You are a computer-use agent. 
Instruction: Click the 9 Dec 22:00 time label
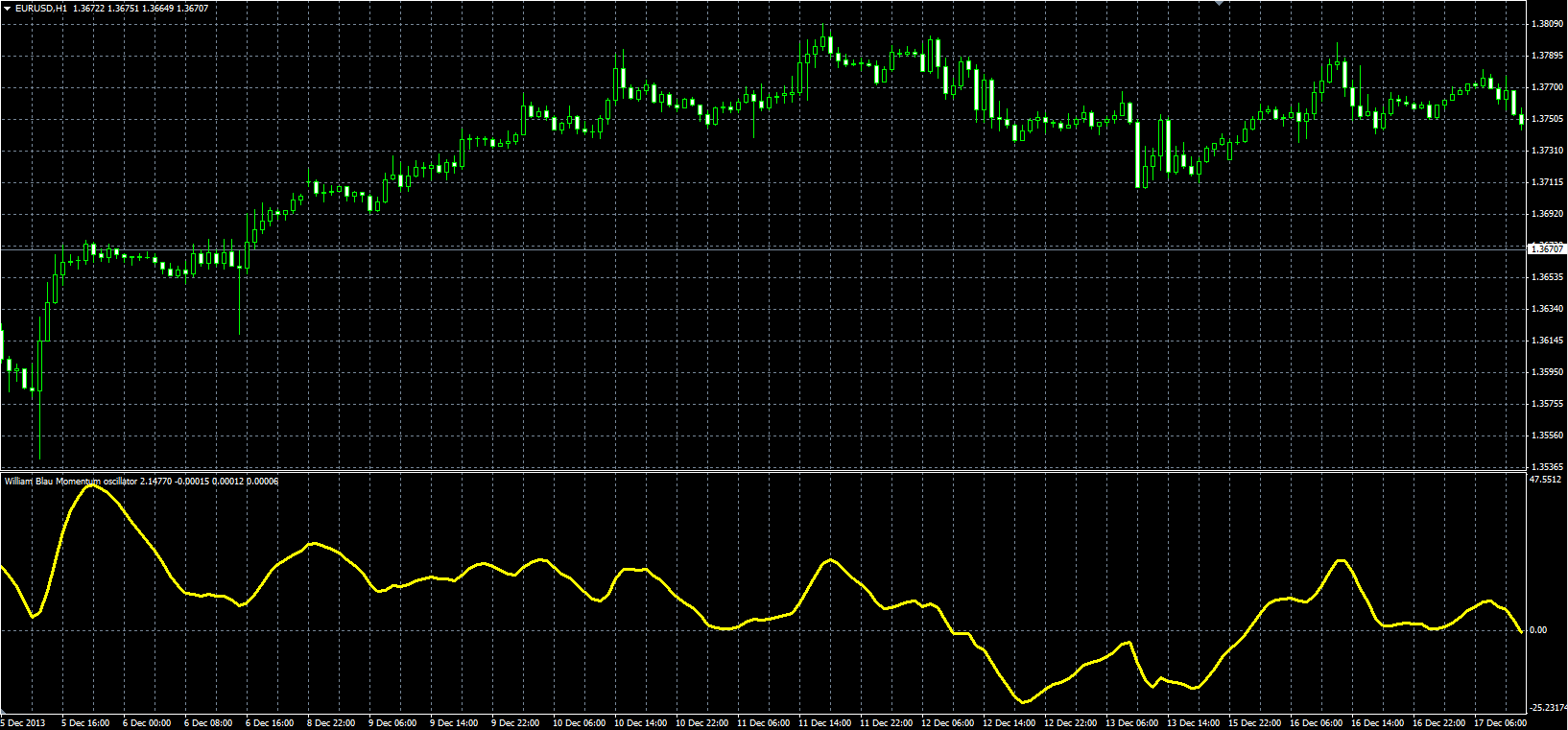click(x=515, y=723)
